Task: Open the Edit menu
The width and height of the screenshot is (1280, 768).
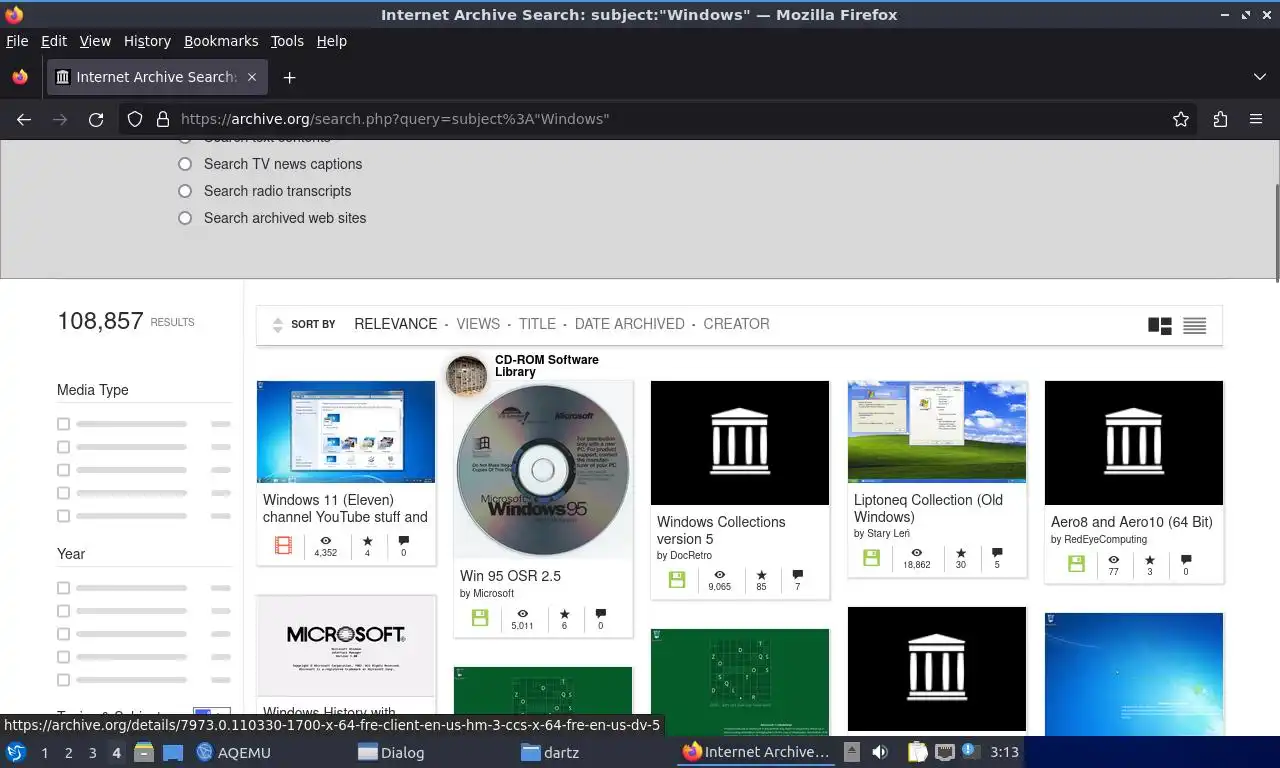Action: click(54, 41)
